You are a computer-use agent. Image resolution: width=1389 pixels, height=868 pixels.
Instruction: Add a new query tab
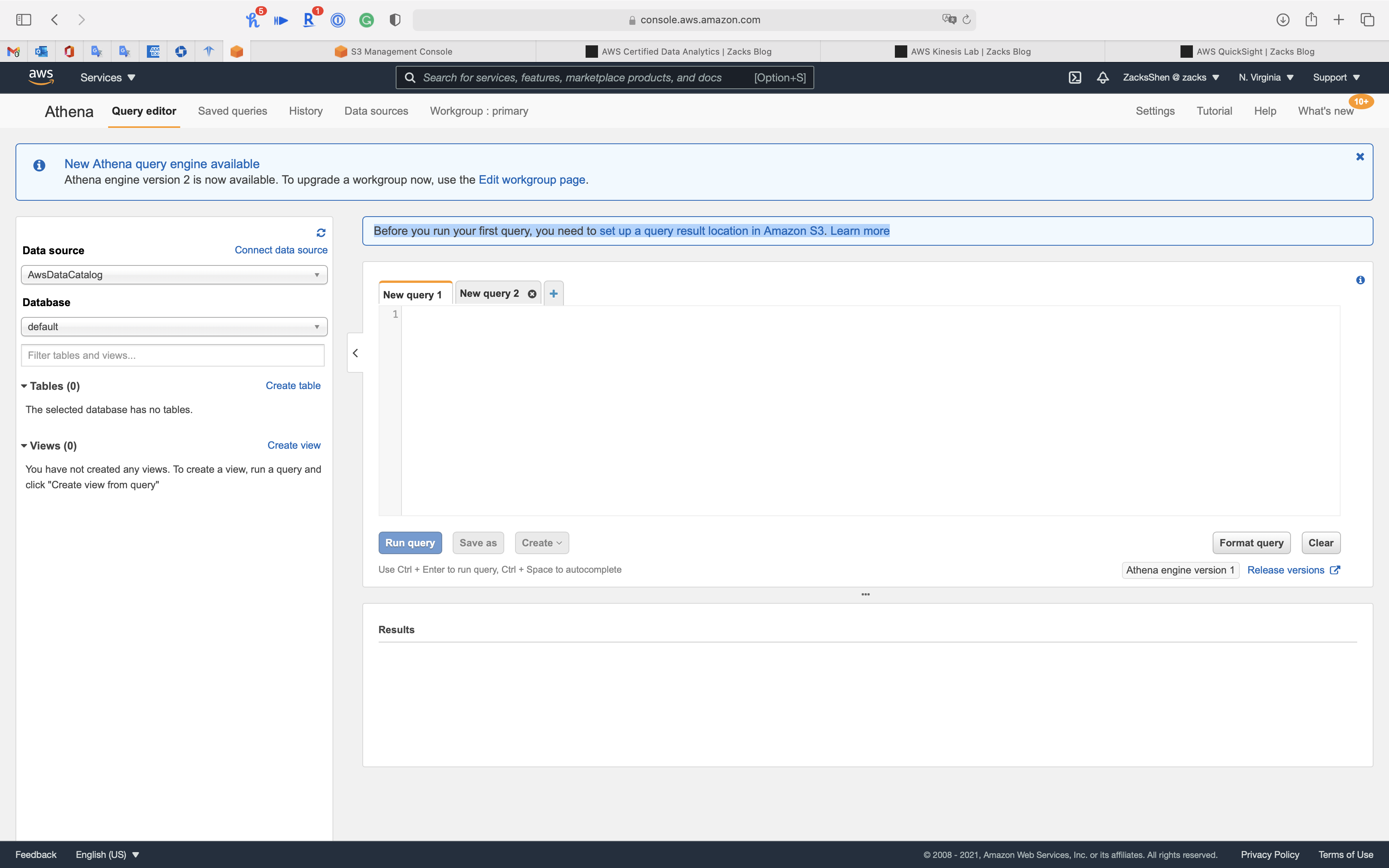(x=553, y=294)
